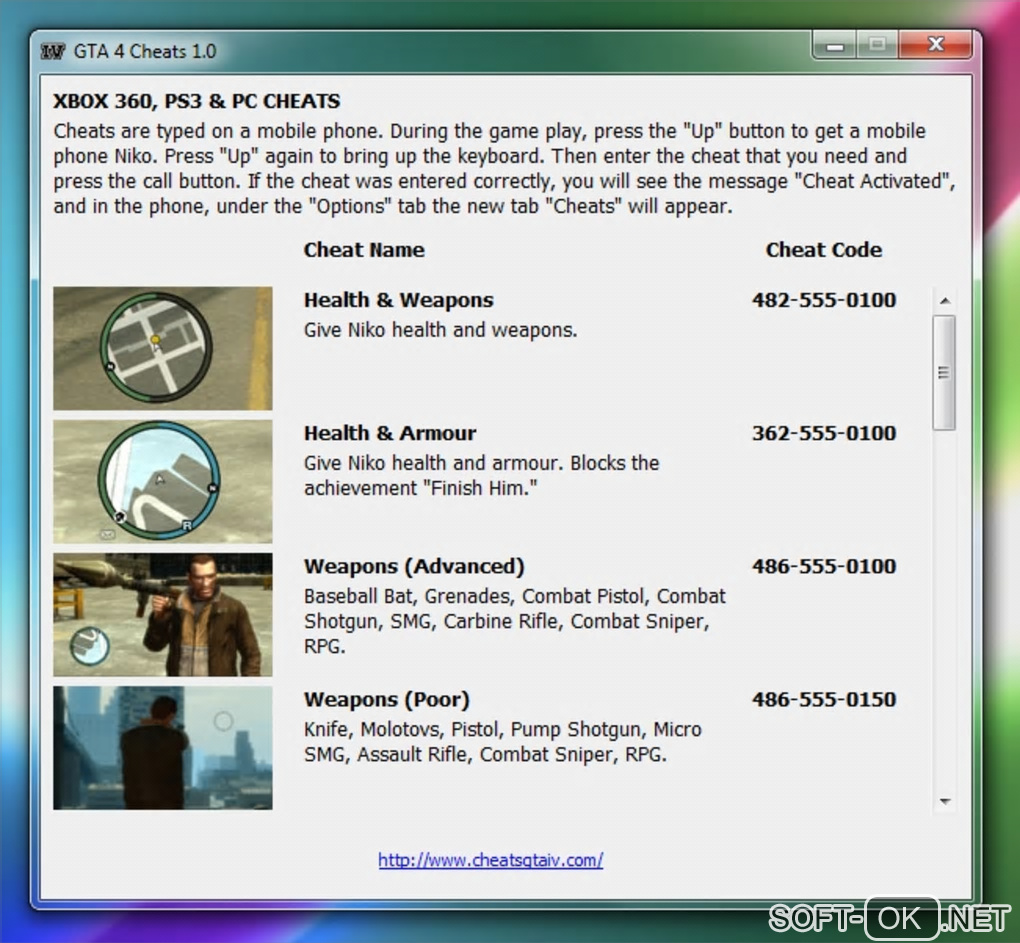Close the GTA 4 Cheats window
The width and height of the screenshot is (1020, 943).
pos(935,45)
